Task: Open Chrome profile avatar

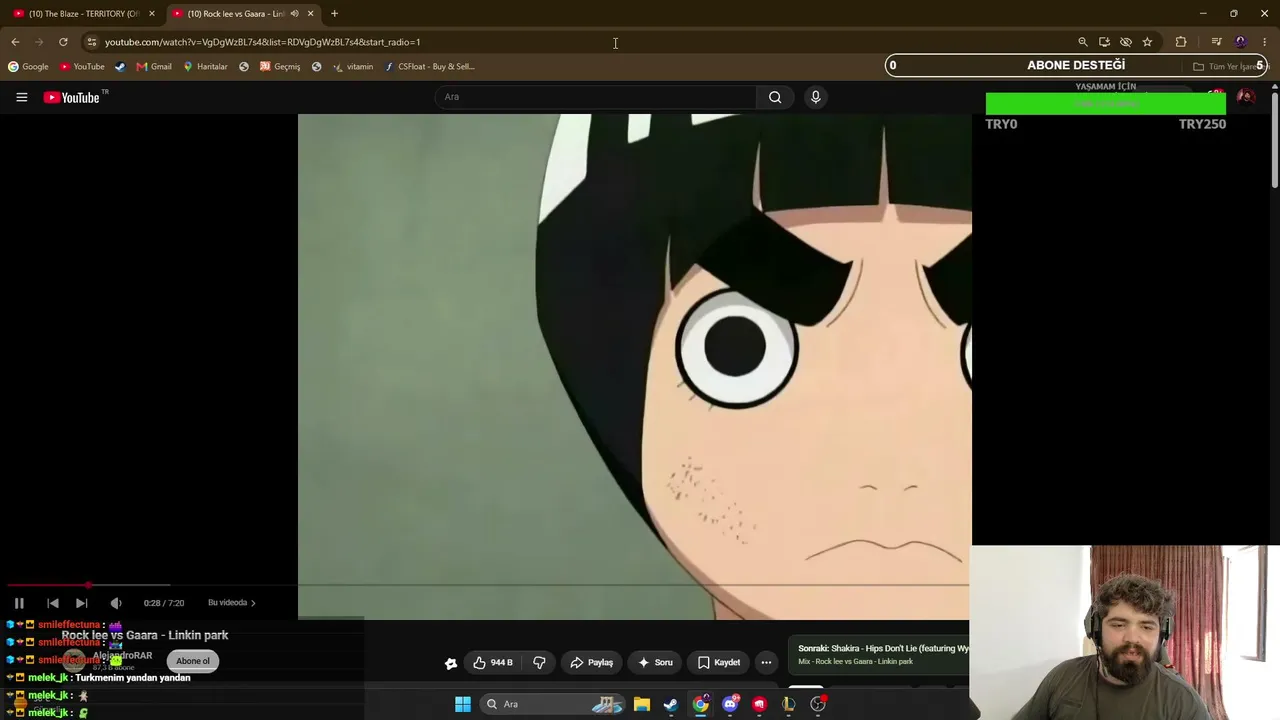Action: click(x=1241, y=42)
